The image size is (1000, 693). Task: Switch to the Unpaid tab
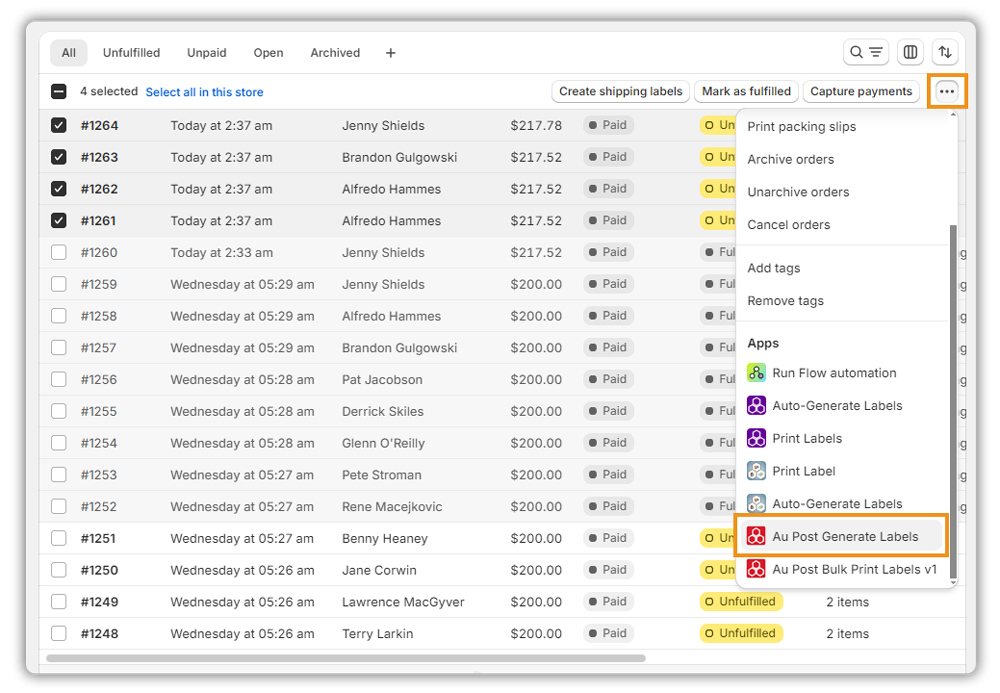[207, 53]
